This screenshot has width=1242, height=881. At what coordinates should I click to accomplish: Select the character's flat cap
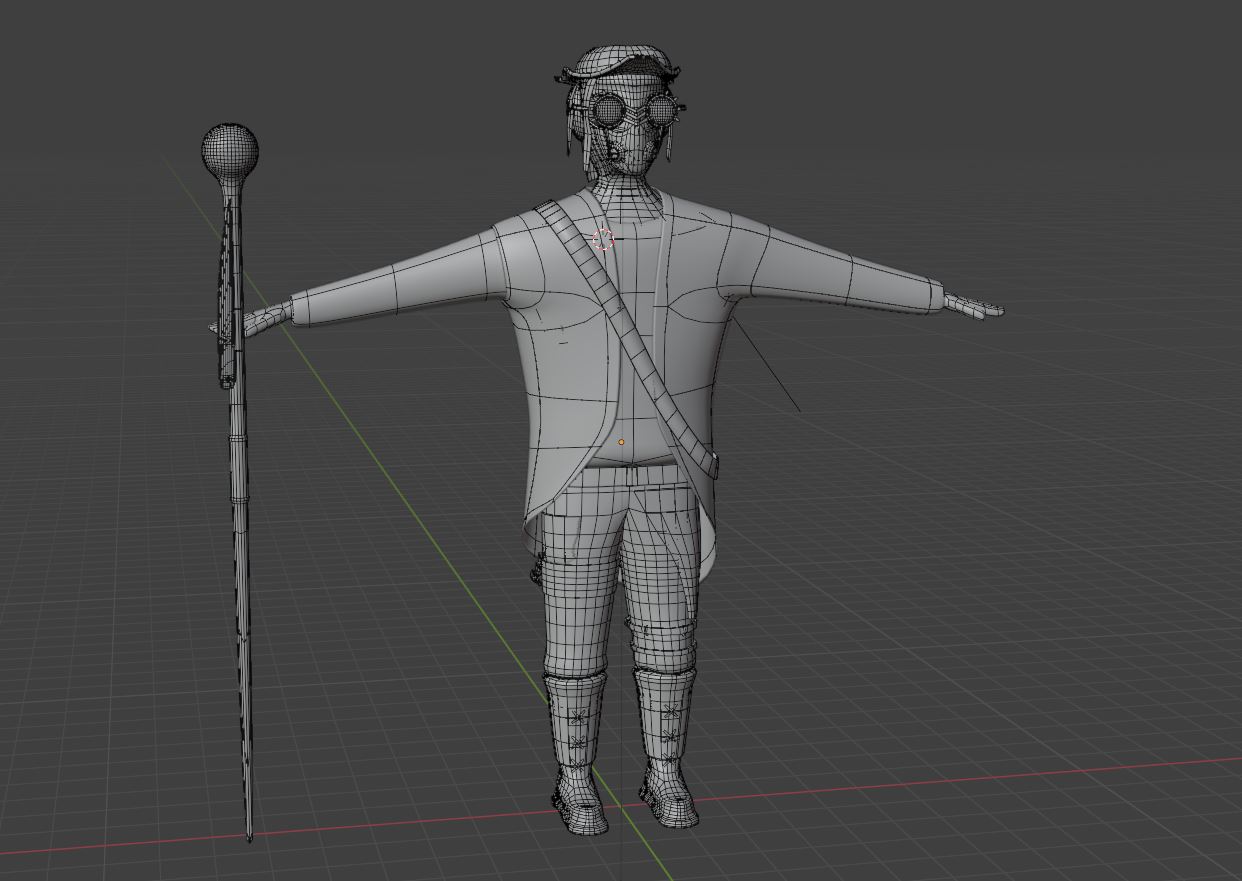point(617,63)
